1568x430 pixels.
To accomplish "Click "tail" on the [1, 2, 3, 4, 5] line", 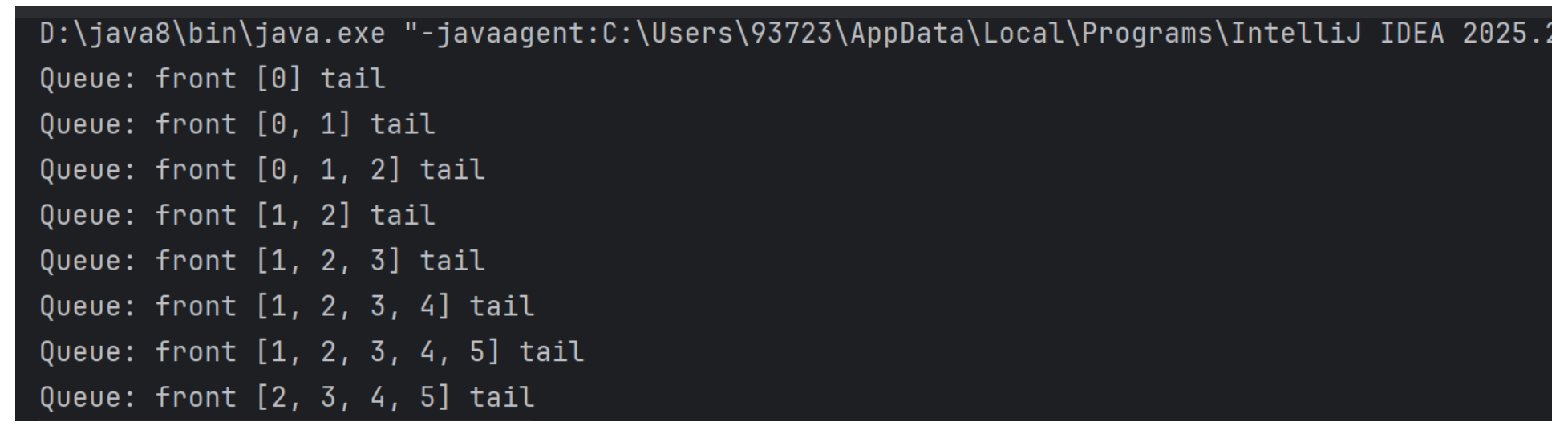I will click(x=552, y=352).
